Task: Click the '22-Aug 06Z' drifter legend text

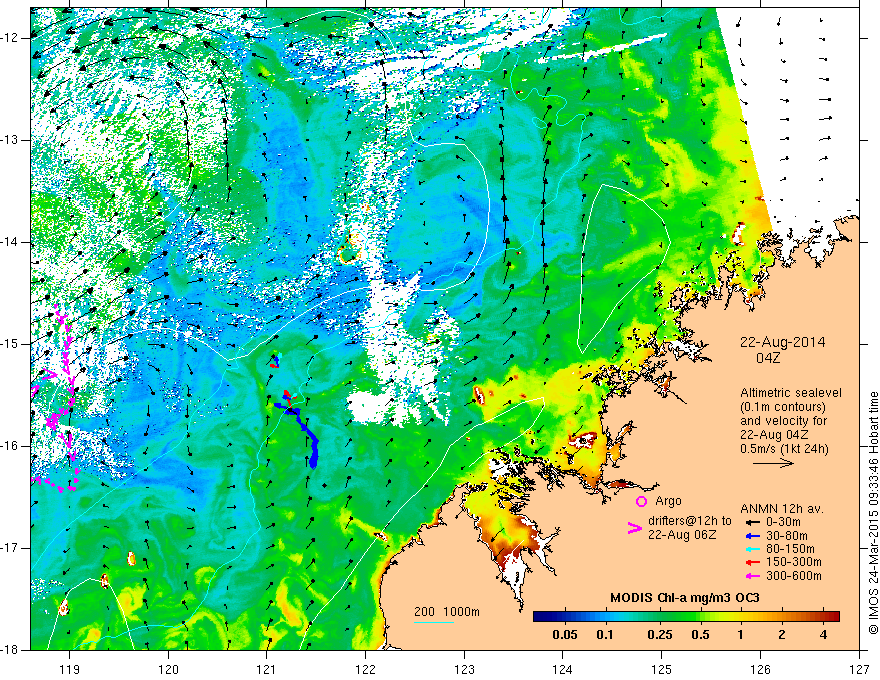Action: tap(682, 535)
